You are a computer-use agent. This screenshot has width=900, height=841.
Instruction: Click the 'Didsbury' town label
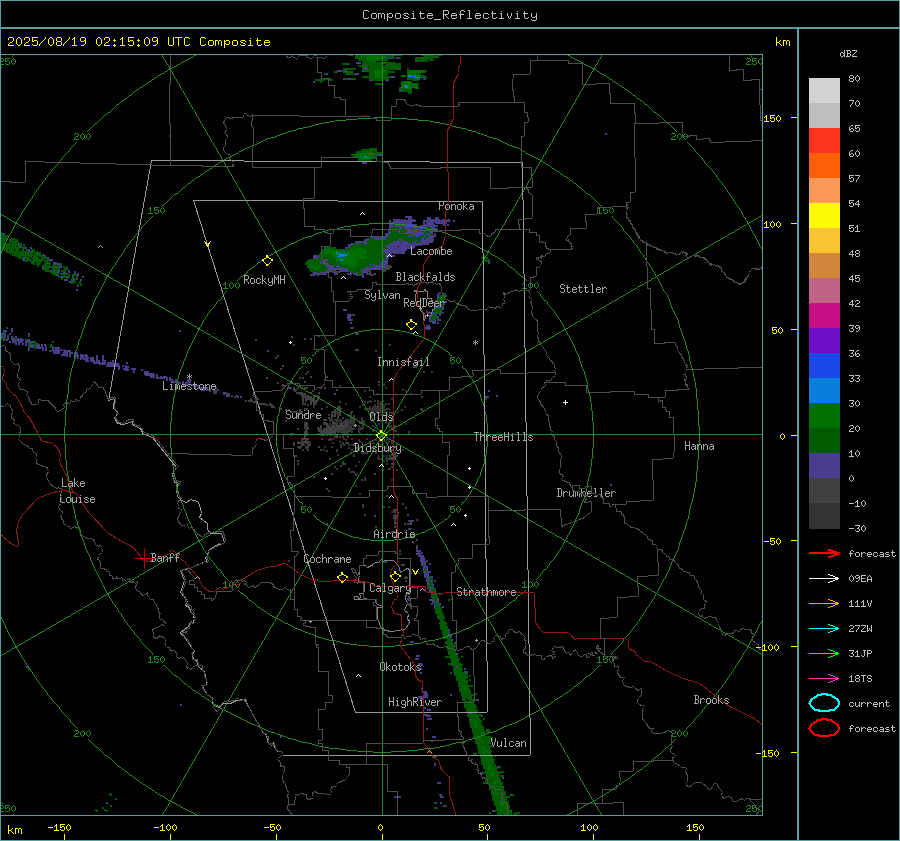coord(377,448)
